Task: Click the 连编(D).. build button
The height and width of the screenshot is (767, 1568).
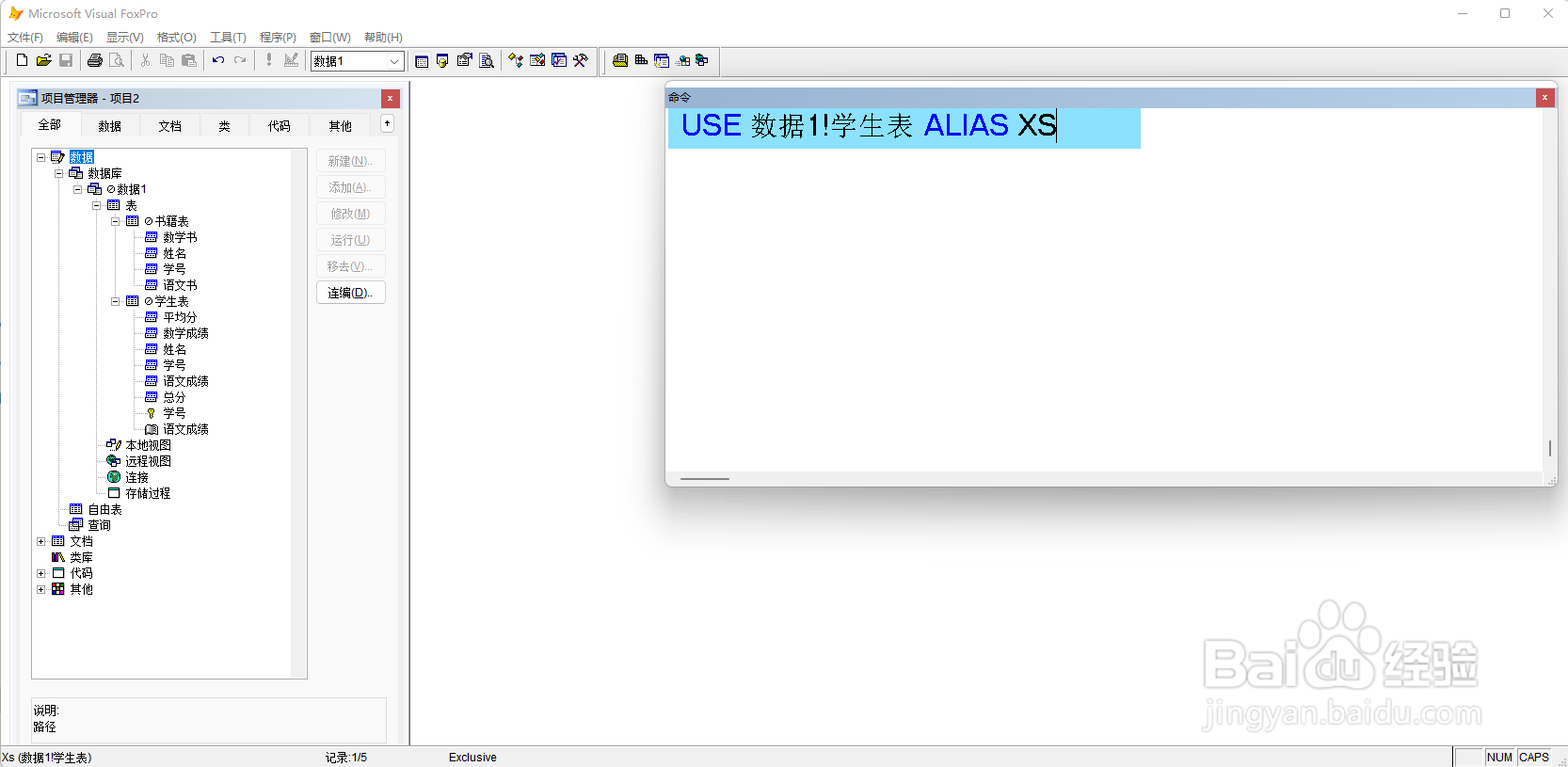Action: [x=350, y=293]
